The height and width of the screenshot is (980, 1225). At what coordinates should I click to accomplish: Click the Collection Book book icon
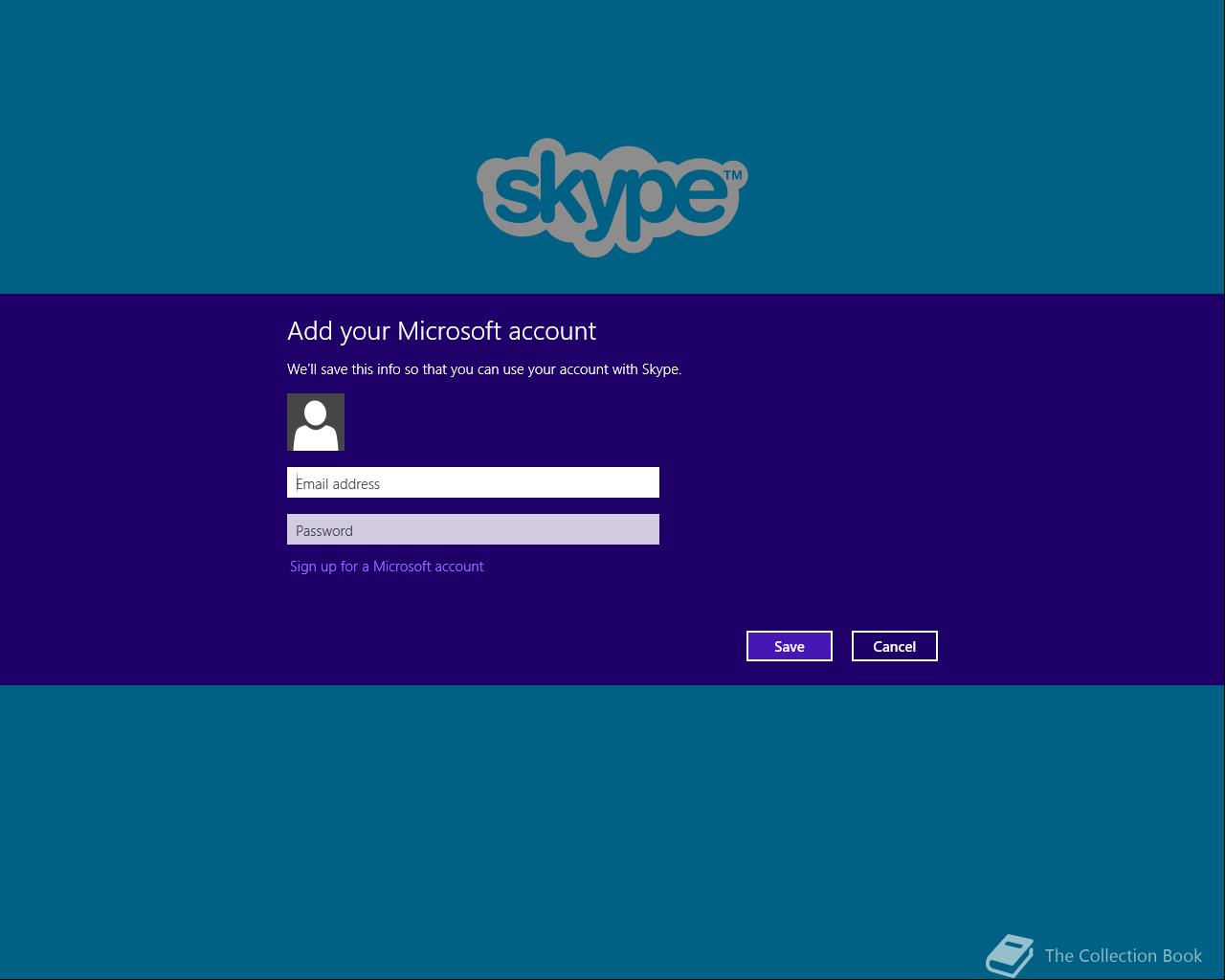tap(1010, 955)
